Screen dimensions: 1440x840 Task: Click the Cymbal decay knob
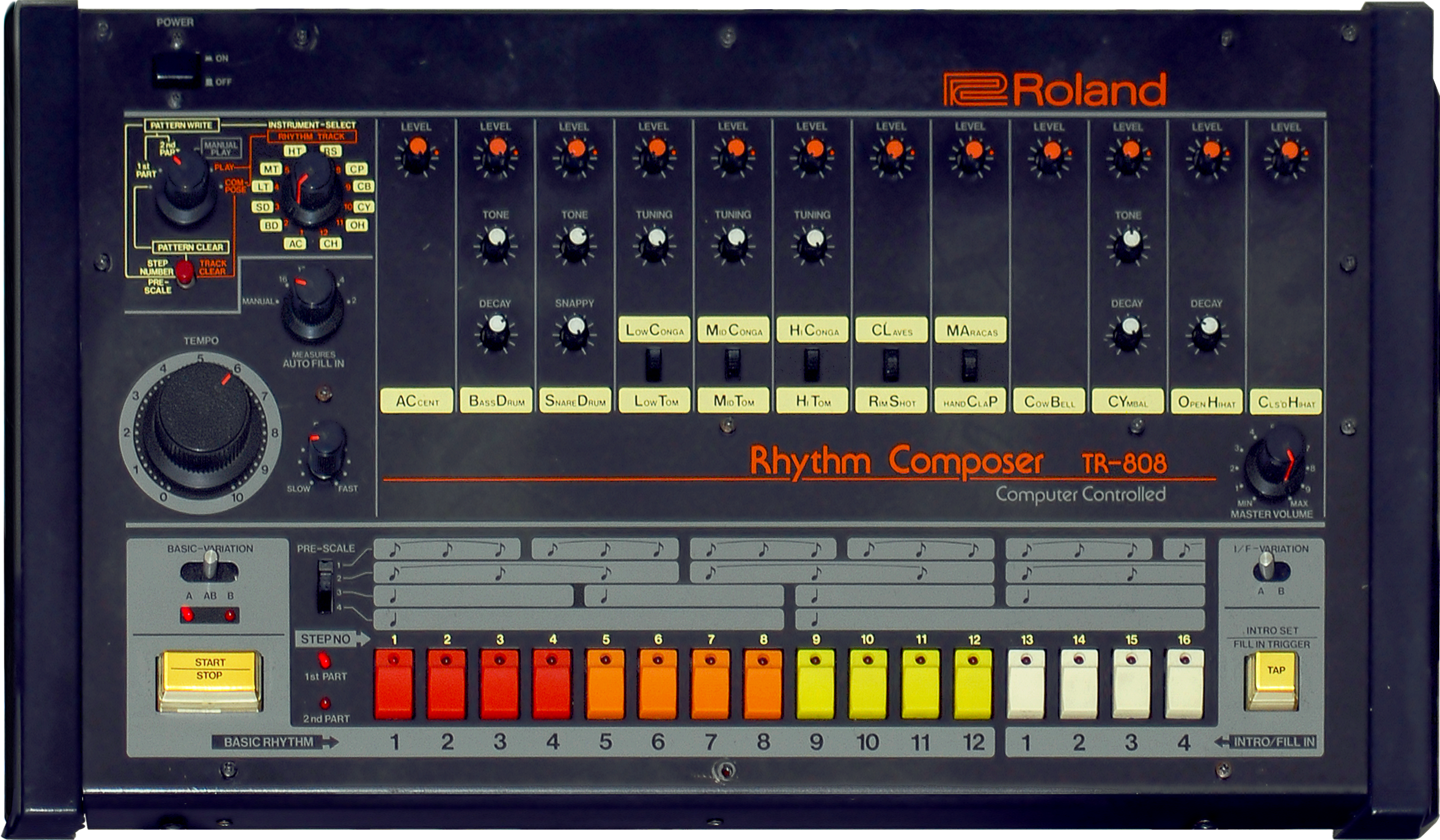click(1129, 333)
